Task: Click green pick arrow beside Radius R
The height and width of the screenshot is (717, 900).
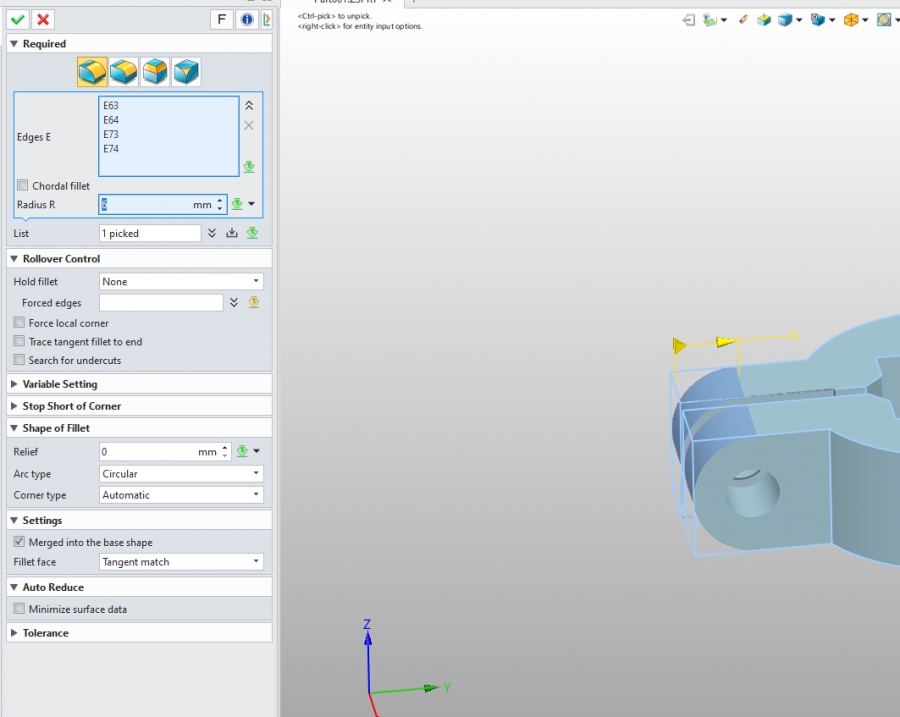Action: 237,204
